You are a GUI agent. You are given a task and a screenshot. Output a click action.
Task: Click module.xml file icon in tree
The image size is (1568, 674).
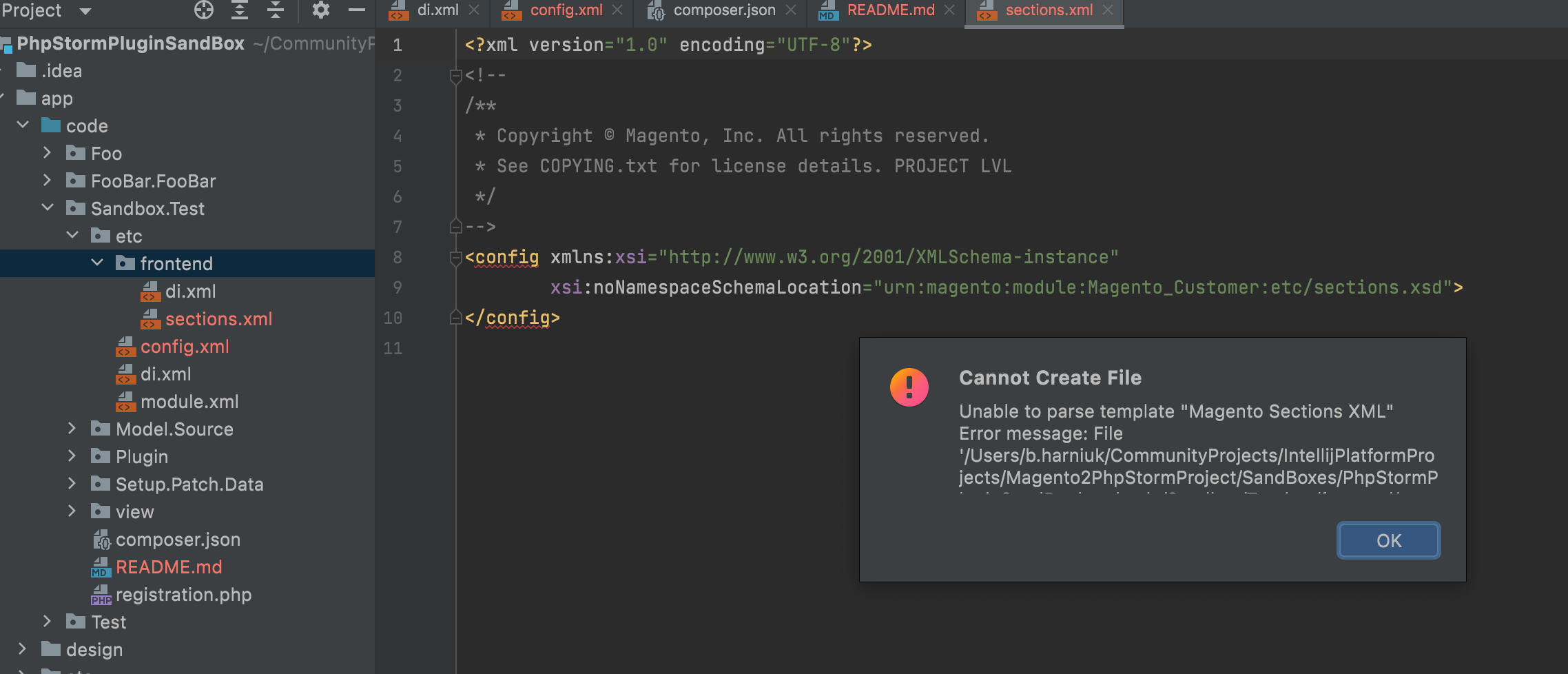125,402
